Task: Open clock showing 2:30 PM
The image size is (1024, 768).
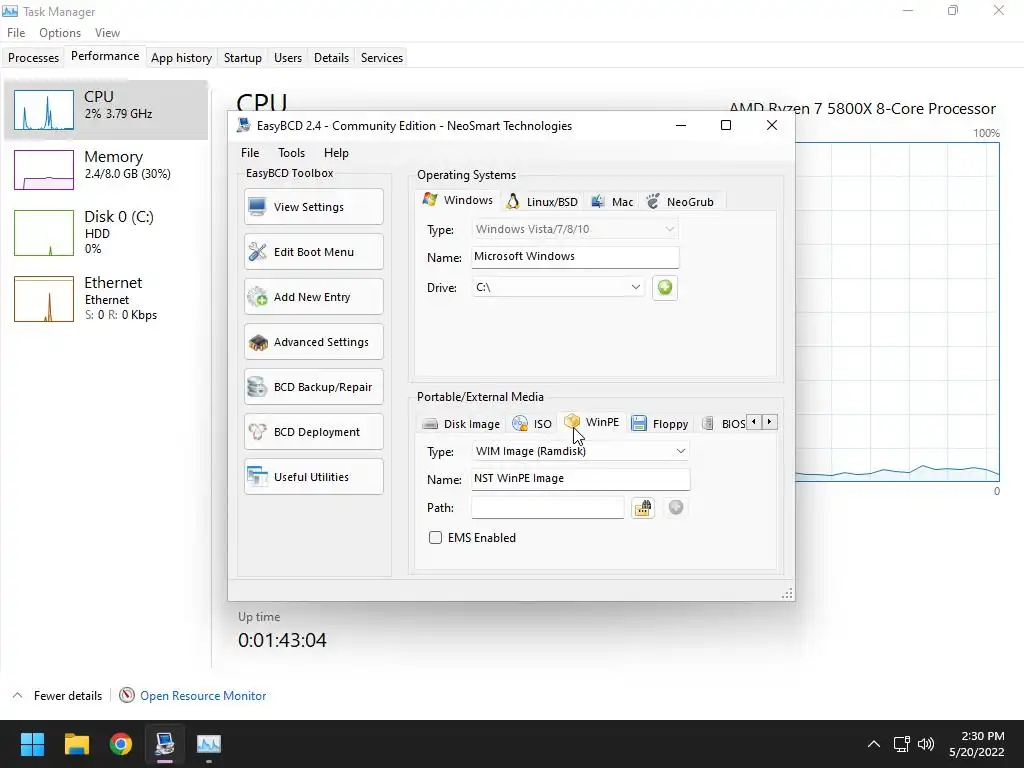Action: tap(977, 744)
